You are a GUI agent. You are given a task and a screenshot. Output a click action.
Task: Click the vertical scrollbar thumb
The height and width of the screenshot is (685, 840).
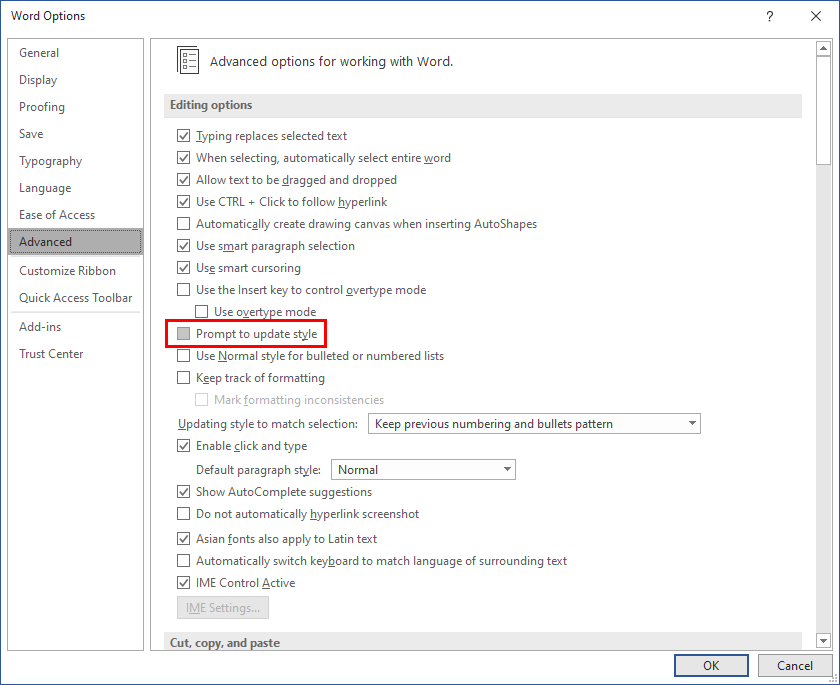(823, 111)
